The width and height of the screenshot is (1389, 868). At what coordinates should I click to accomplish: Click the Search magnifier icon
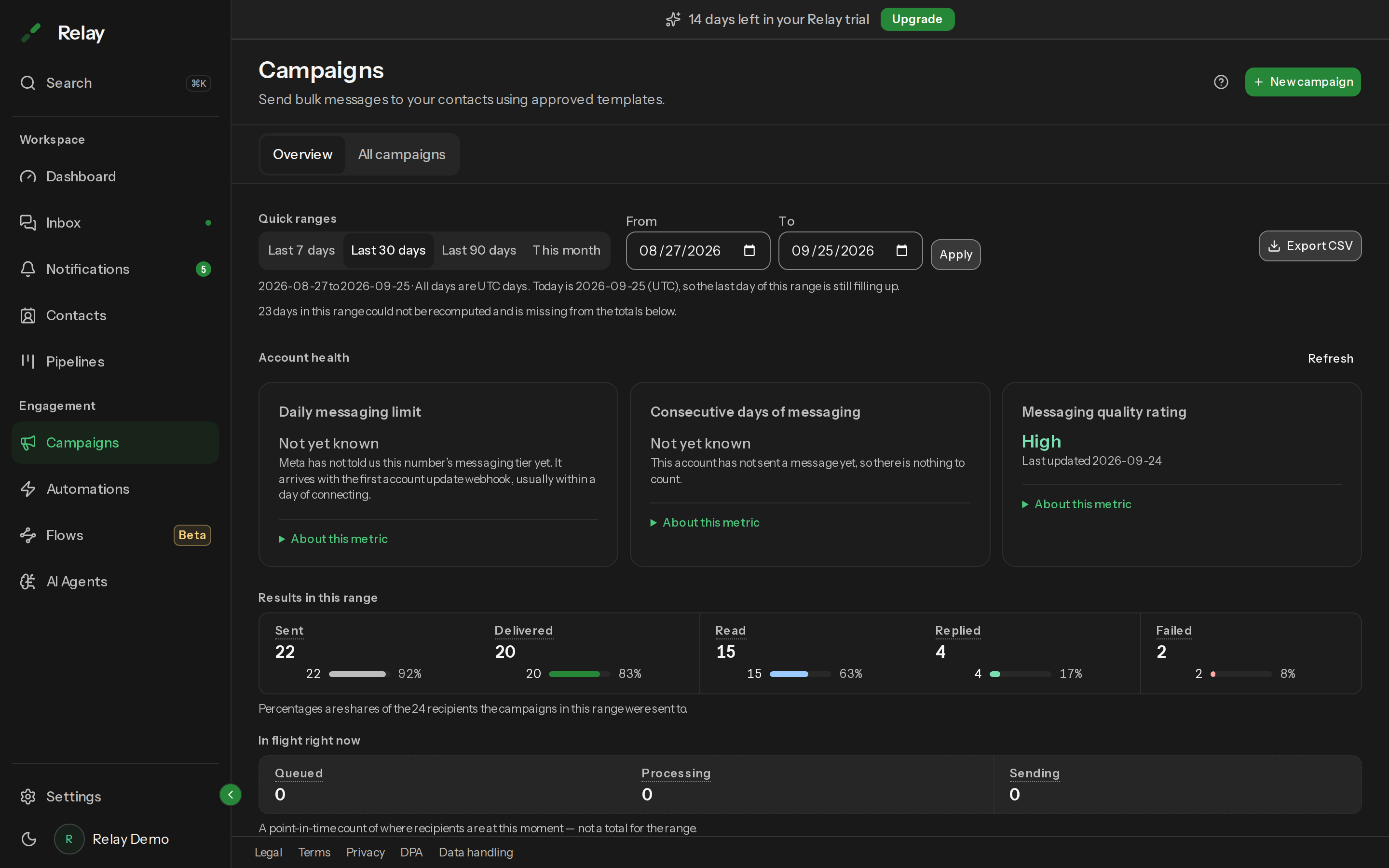click(x=27, y=82)
